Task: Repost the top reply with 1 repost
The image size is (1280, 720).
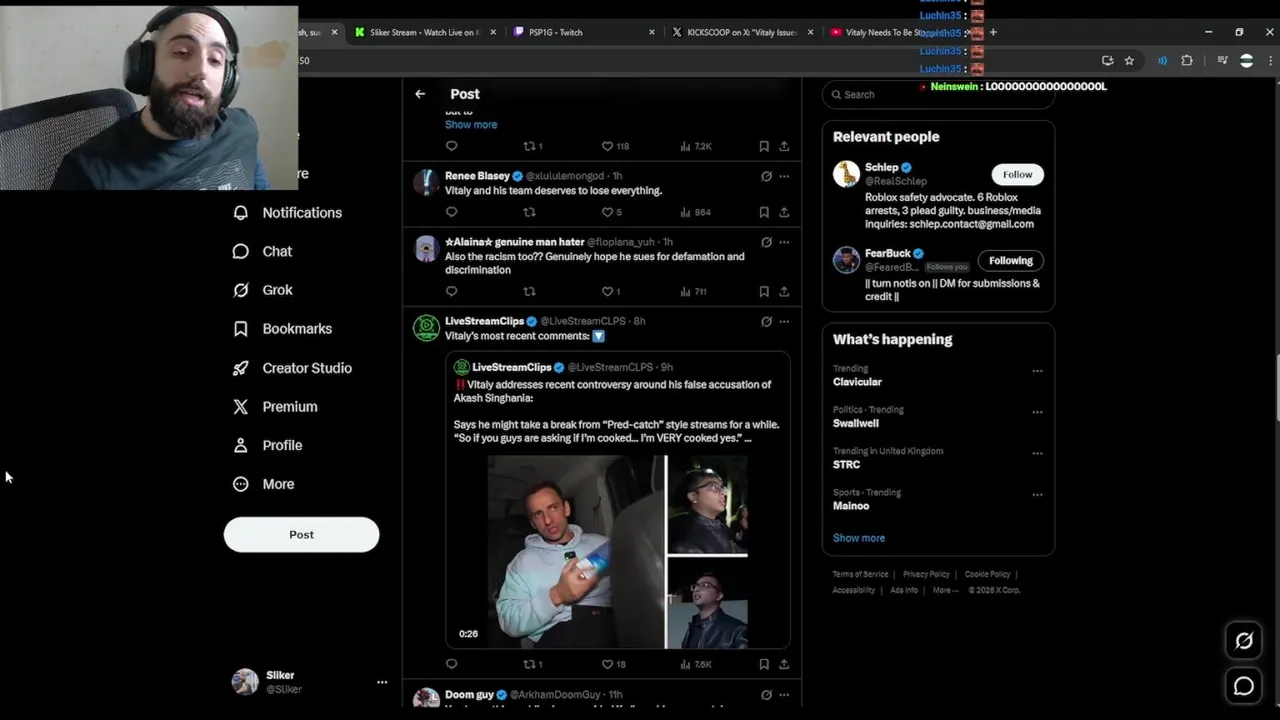Action: tap(533, 146)
